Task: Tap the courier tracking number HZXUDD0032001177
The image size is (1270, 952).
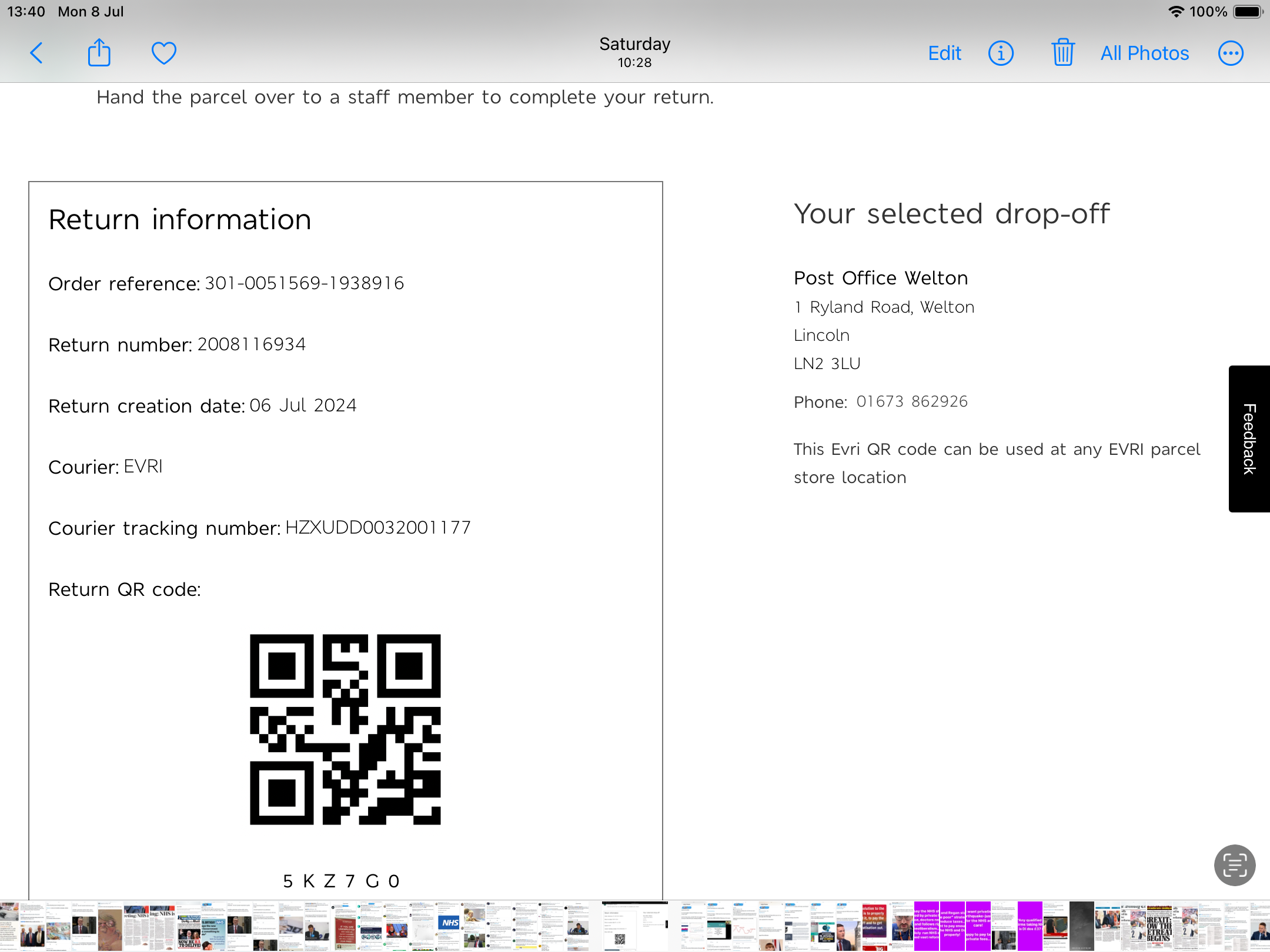Action: (x=377, y=527)
